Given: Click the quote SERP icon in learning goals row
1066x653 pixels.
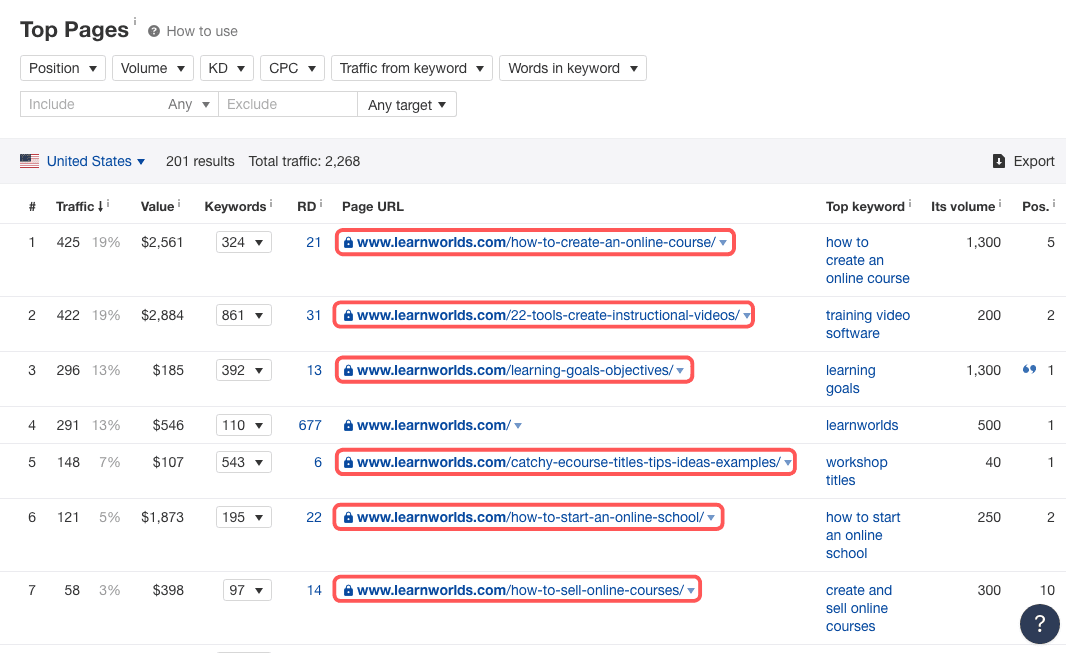Looking at the screenshot, I should [1028, 369].
